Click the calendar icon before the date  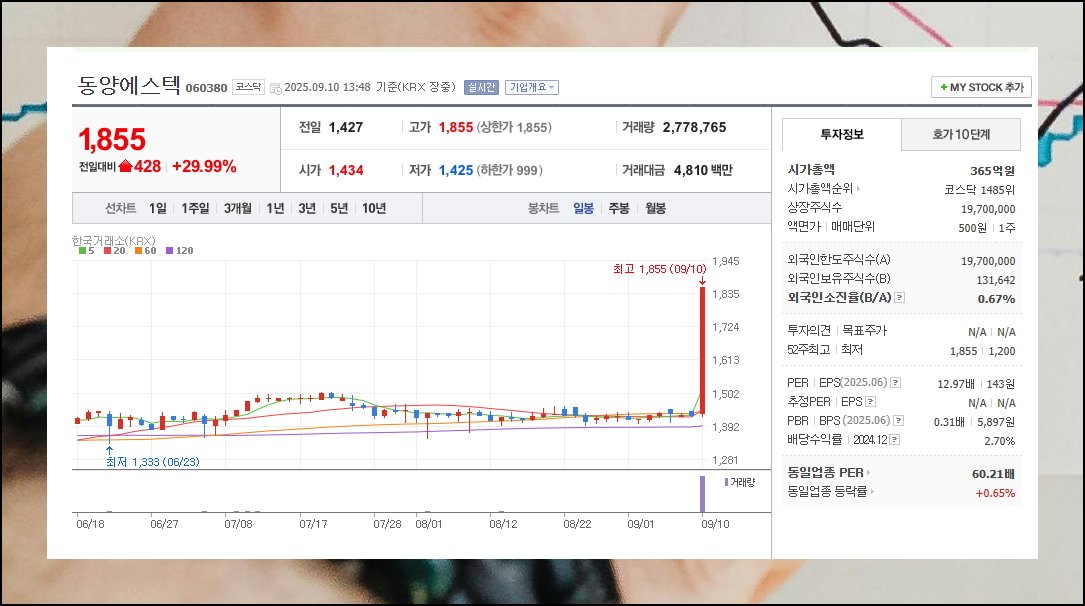click(275, 88)
